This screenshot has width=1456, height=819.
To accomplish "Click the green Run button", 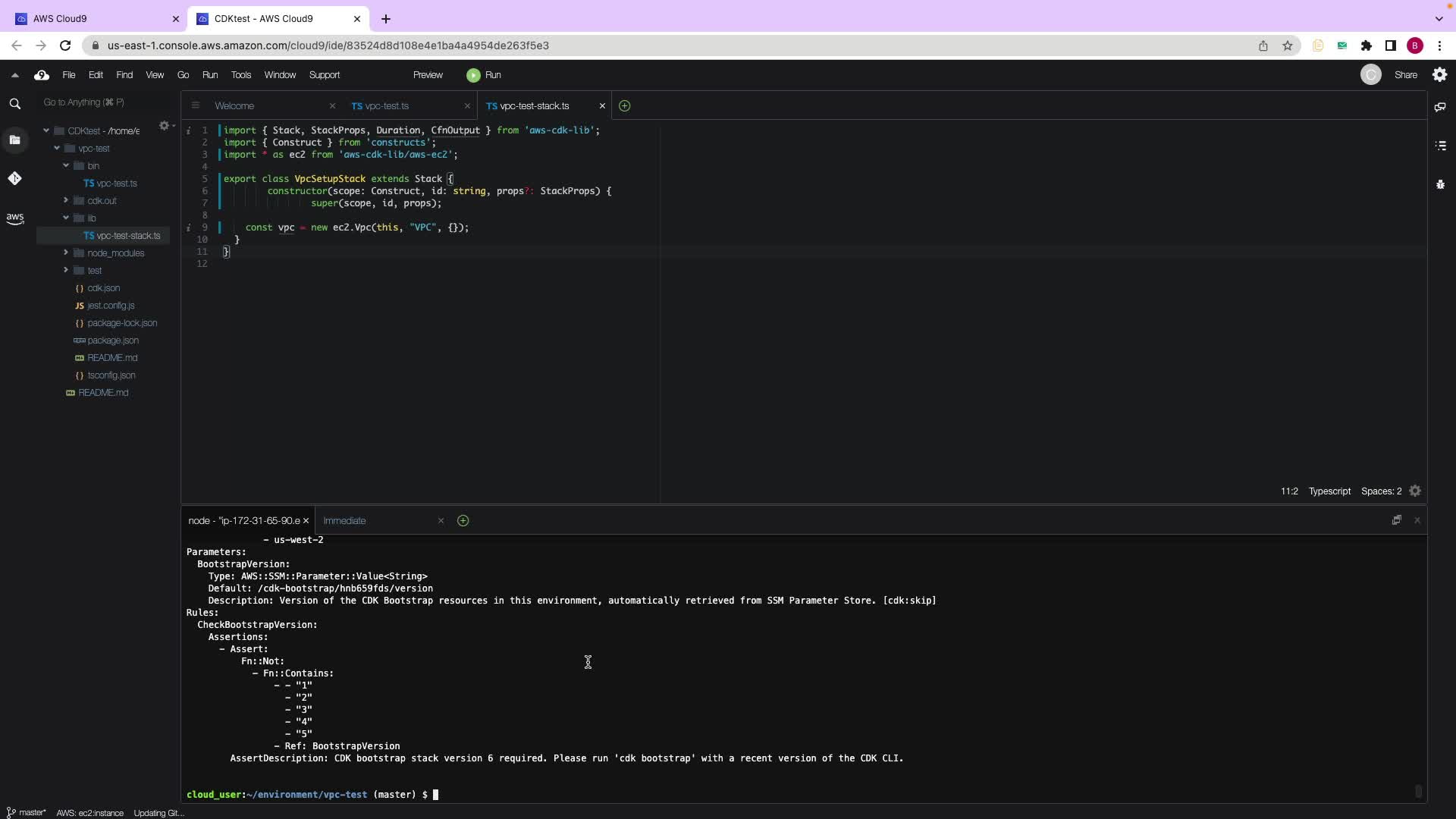I will click(x=484, y=75).
